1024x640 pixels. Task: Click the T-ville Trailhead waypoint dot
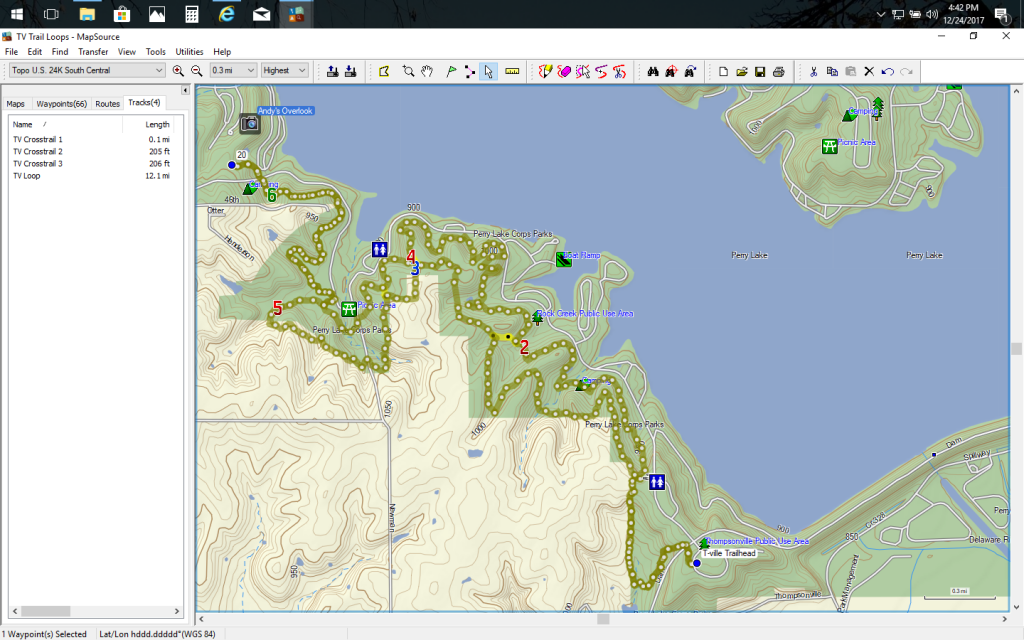coord(697,563)
